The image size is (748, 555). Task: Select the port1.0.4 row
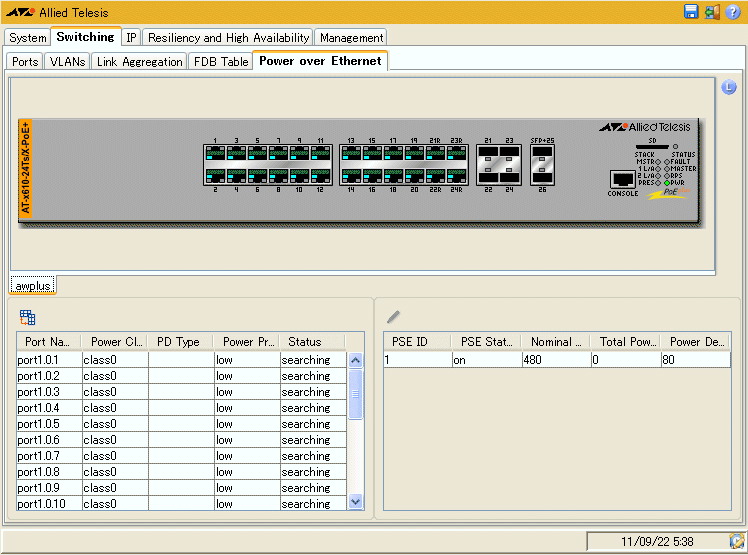pos(181,408)
